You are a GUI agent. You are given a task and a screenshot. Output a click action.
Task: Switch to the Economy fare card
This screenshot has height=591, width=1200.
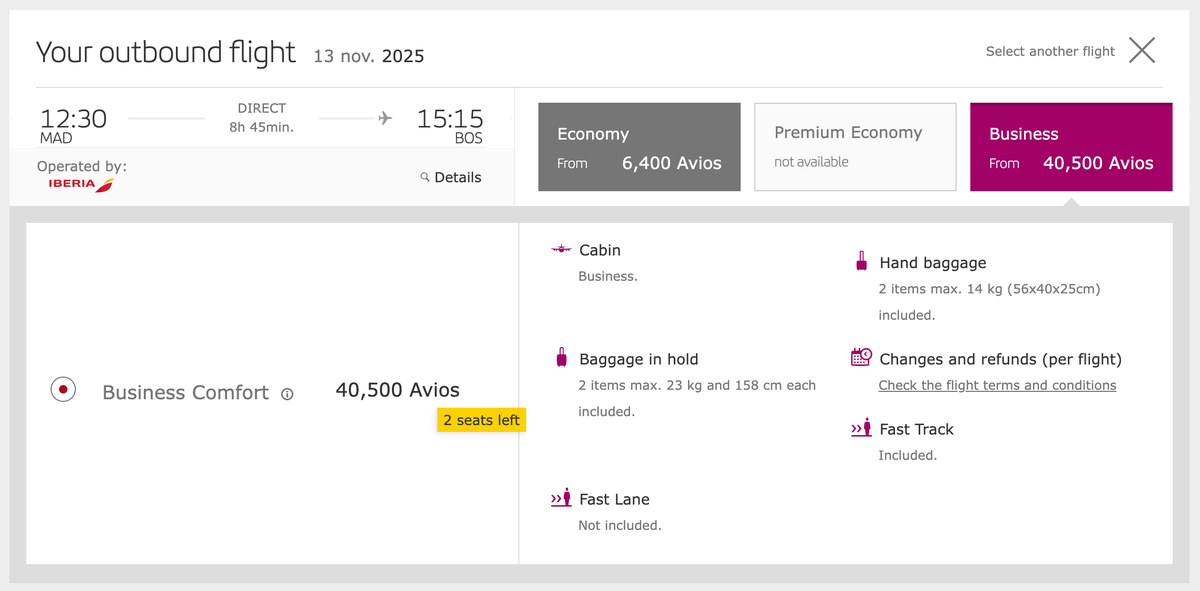coord(639,146)
